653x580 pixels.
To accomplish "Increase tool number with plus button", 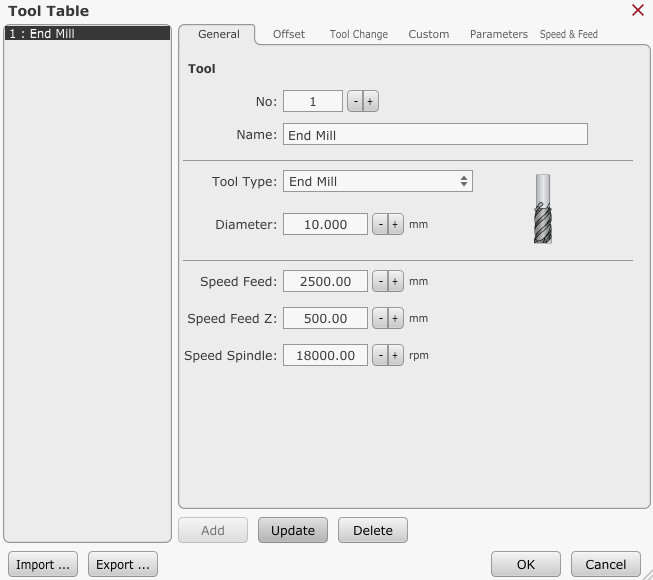I will tap(370, 101).
